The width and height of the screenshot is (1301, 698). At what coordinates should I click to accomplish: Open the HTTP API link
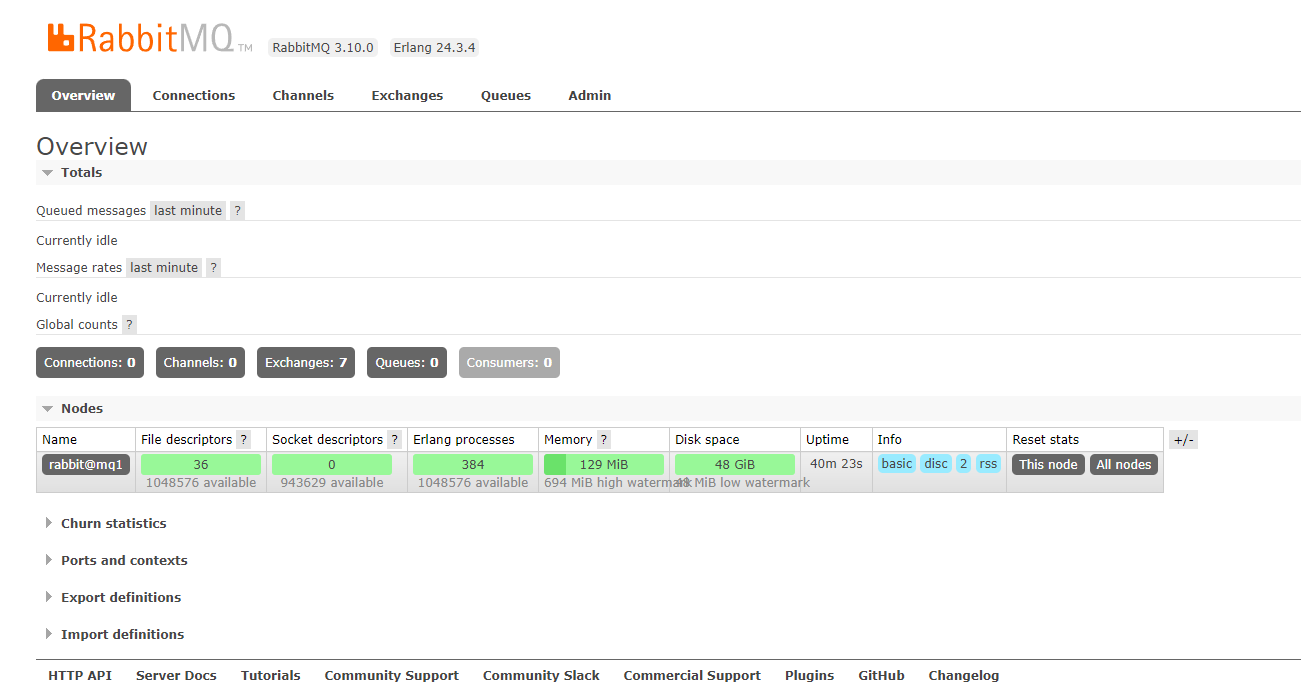tap(80, 676)
